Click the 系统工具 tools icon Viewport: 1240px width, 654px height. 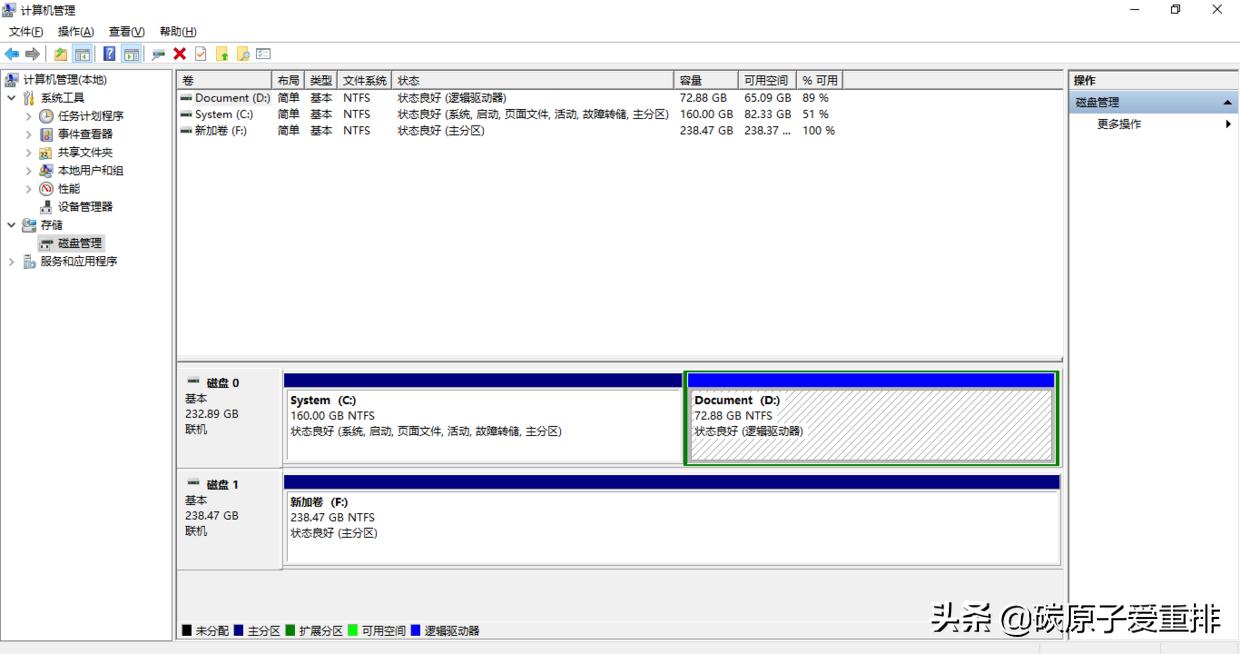pyautogui.click(x=29, y=98)
